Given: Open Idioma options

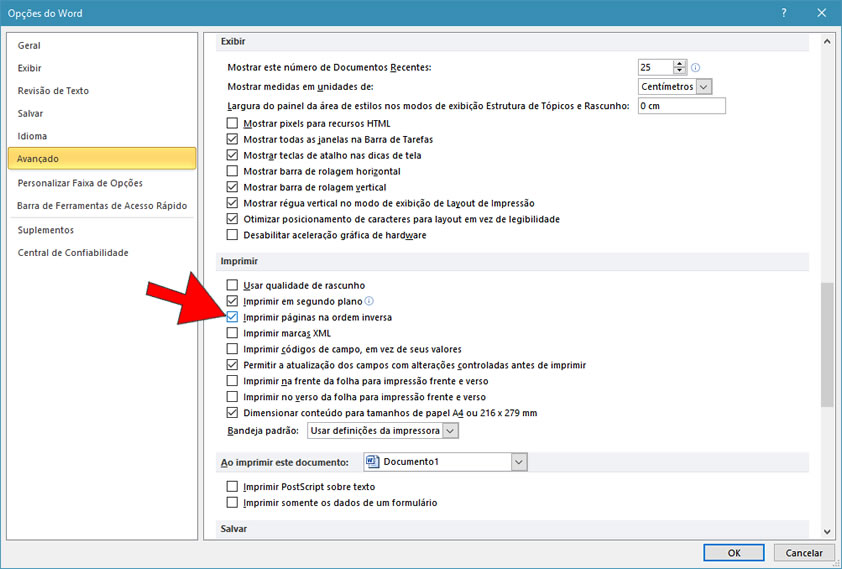Looking at the screenshot, I should (x=102, y=136).
